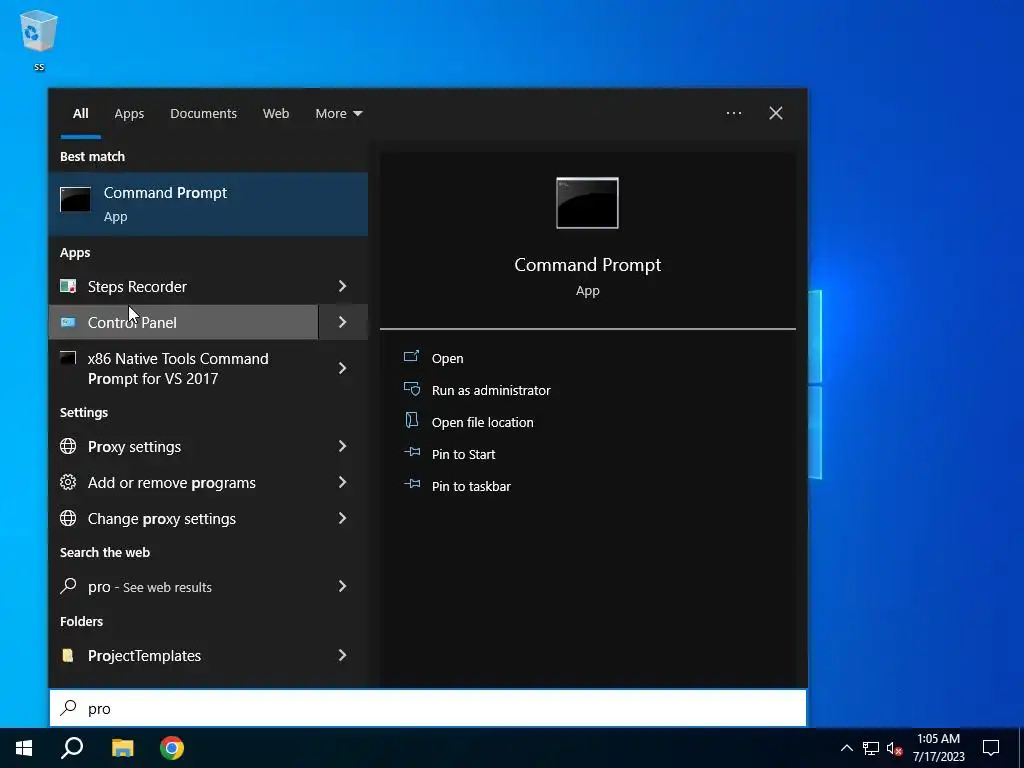Choose Pin to Start
This screenshot has width=1024, height=768.
(x=464, y=455)
